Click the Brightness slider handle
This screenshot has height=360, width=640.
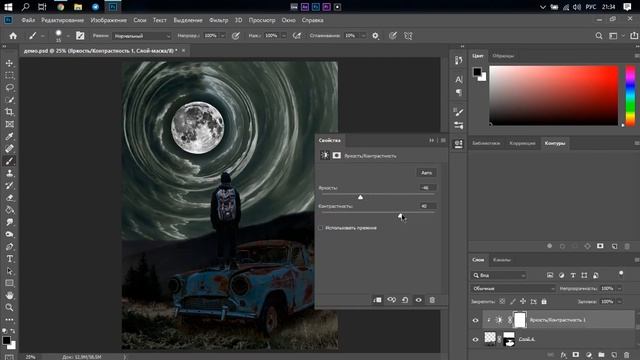pyautogui.click(x=360, y=197)
